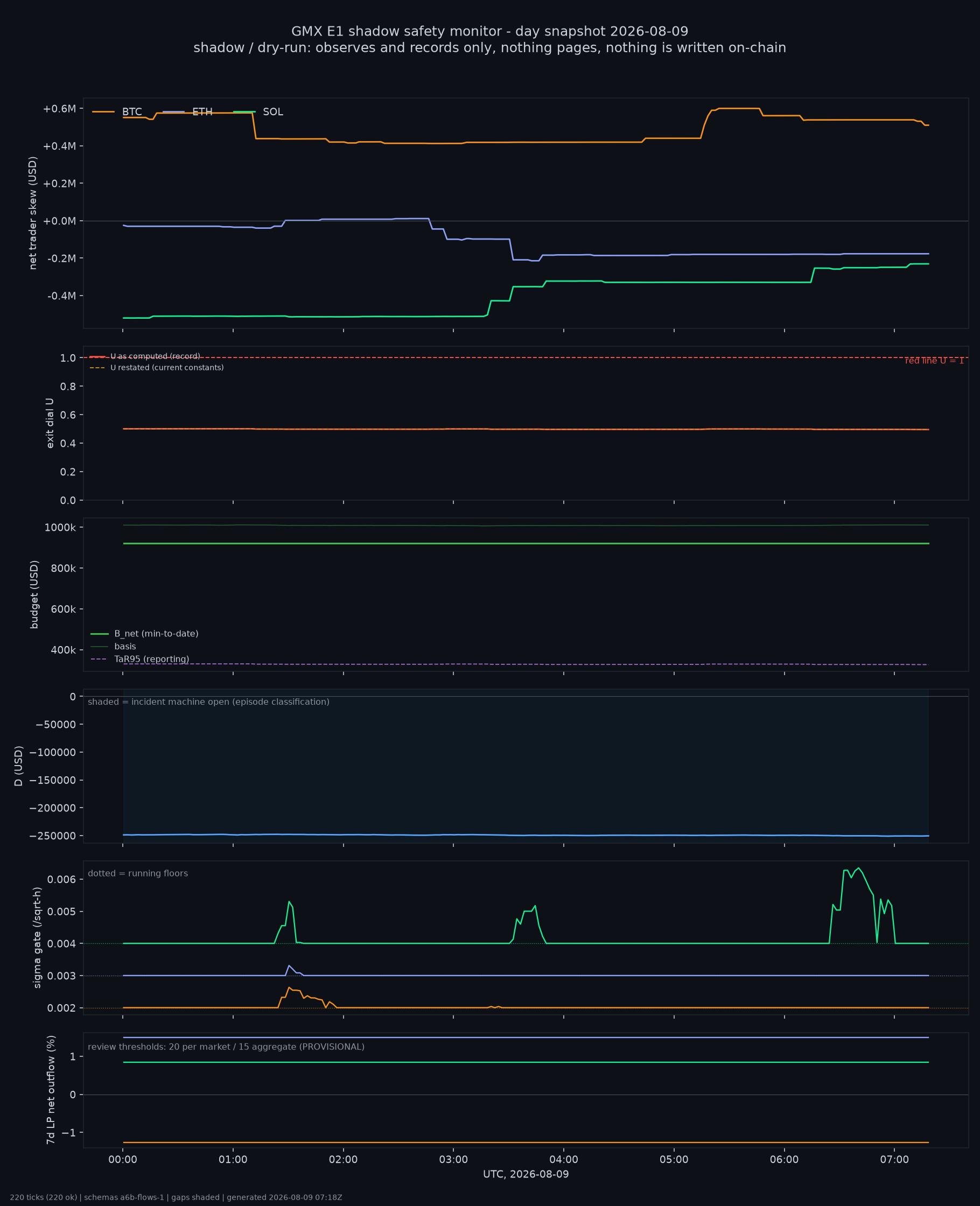Click the '−250000' tick label

coord(53,836)
